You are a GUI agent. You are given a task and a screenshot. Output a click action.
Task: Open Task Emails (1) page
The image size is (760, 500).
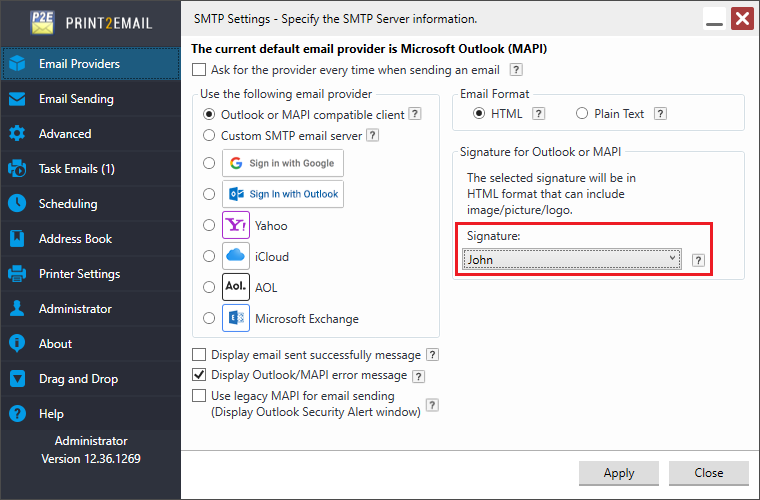click(91, 169)
